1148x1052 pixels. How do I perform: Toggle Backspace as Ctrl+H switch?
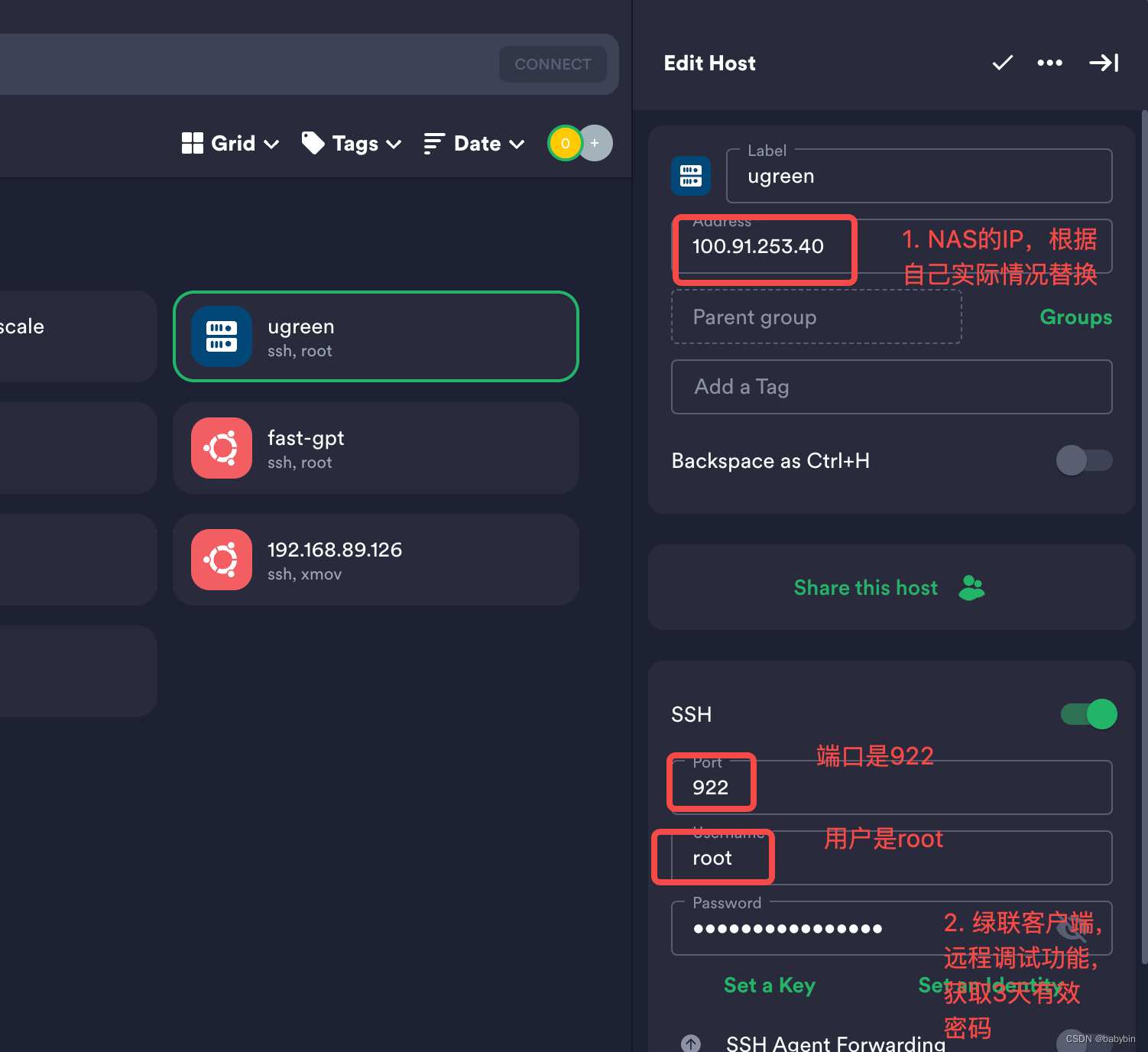point(1084,460)
